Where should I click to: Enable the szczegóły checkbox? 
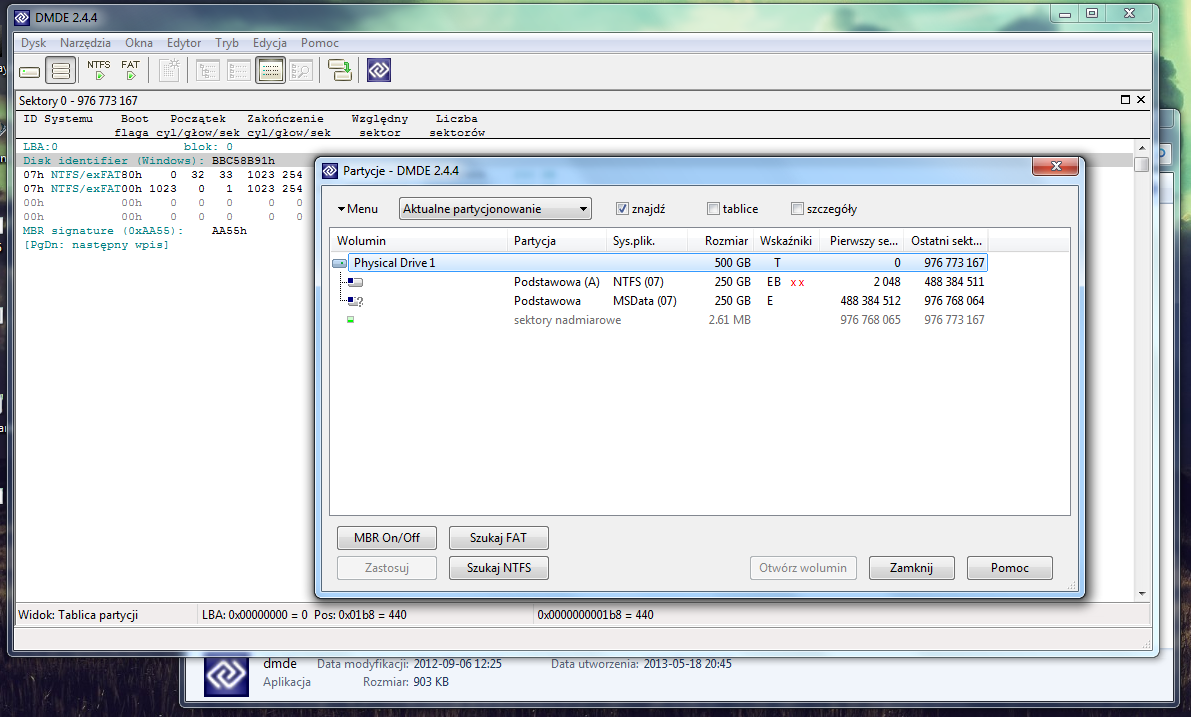(x=798, y=209)
